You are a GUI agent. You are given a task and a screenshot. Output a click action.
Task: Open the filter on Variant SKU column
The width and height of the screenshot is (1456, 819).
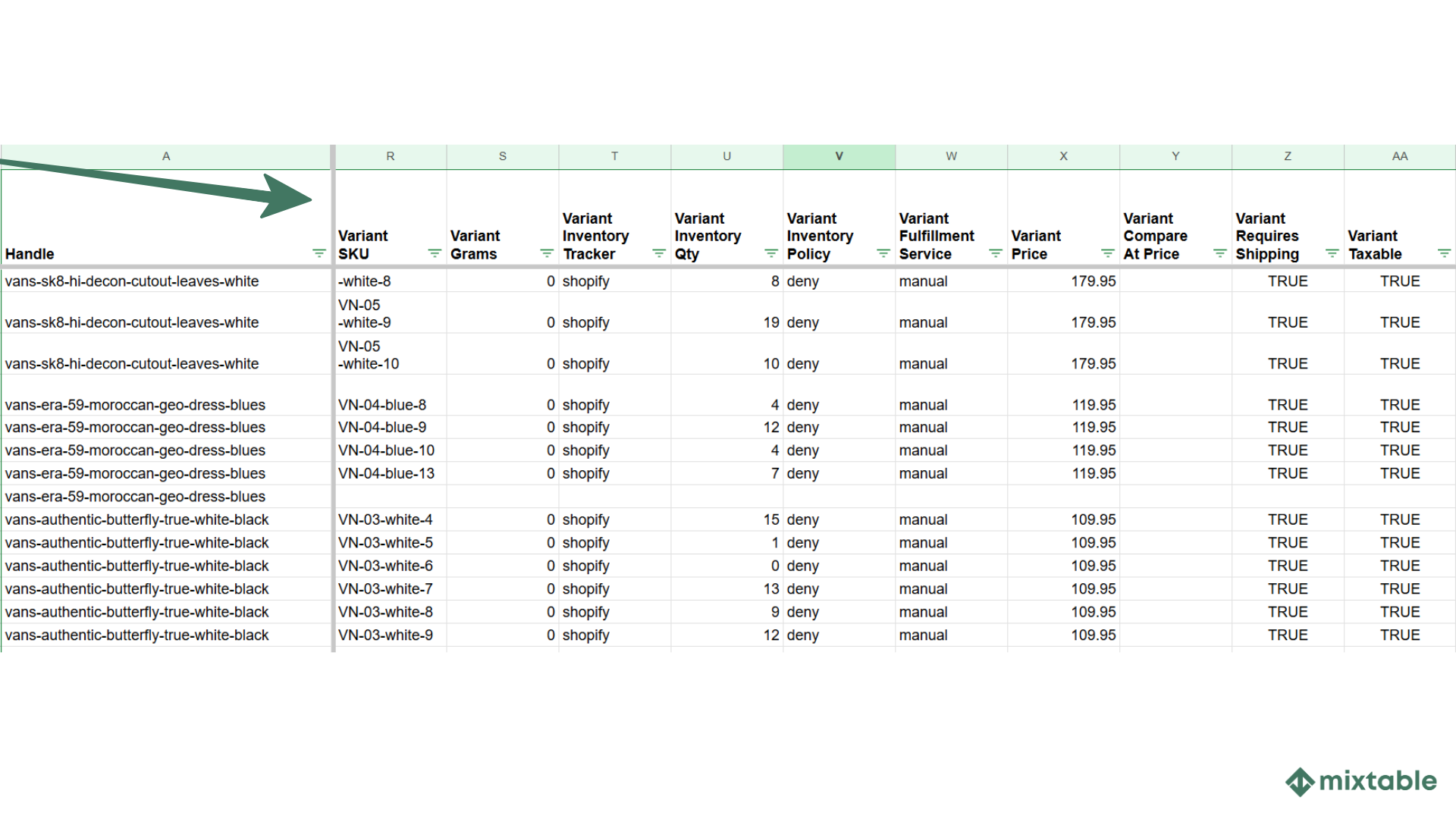(433, 253)
